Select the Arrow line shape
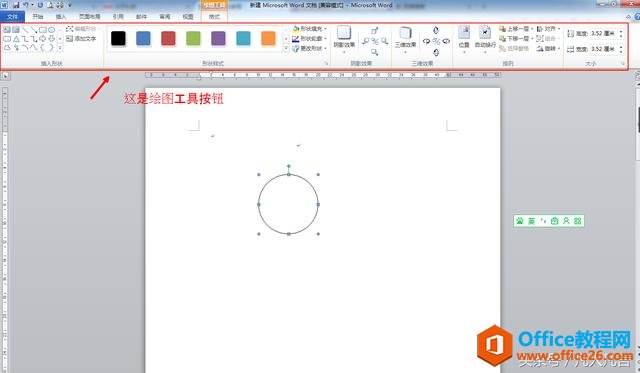The width and height of the screenshot is (640, 373). [34, 30]
